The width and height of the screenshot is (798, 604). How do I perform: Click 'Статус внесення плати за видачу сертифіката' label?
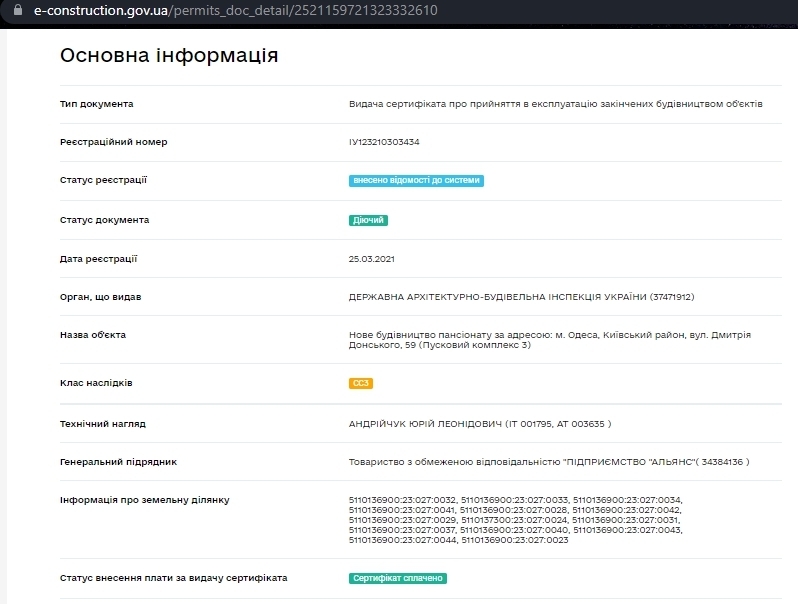tap(174, 578)
